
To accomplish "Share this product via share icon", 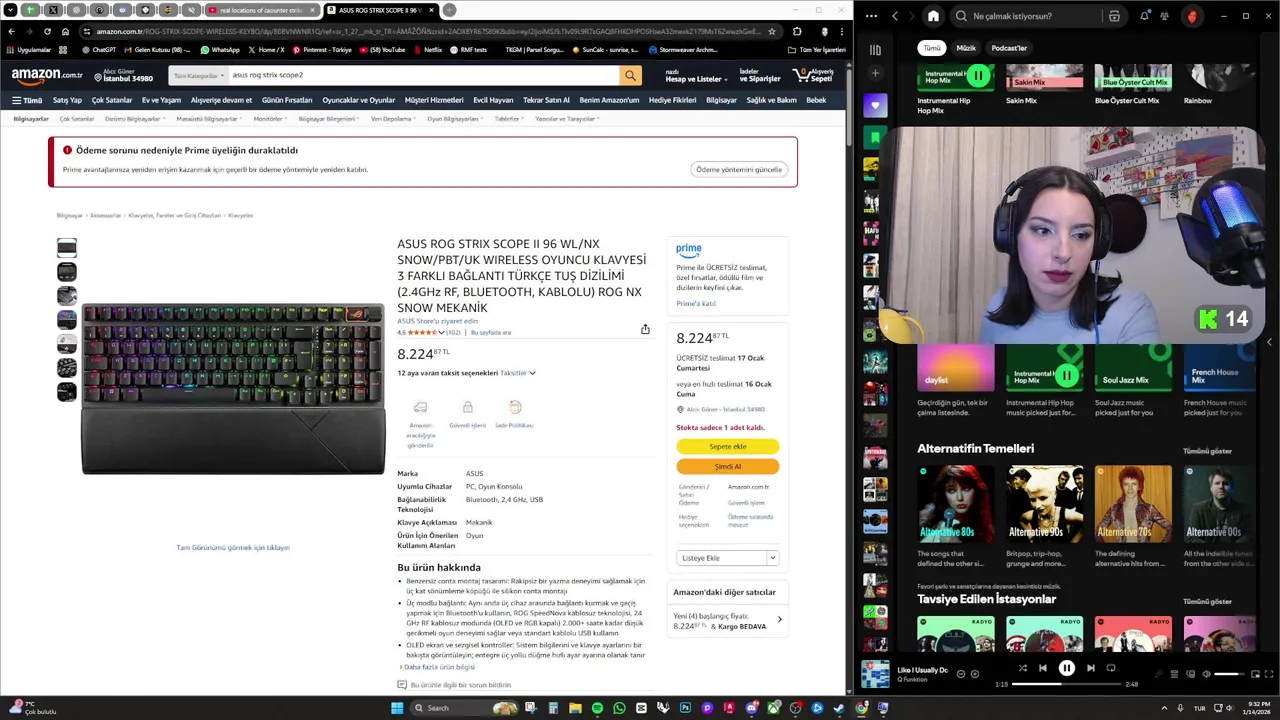I will (645, 329).
